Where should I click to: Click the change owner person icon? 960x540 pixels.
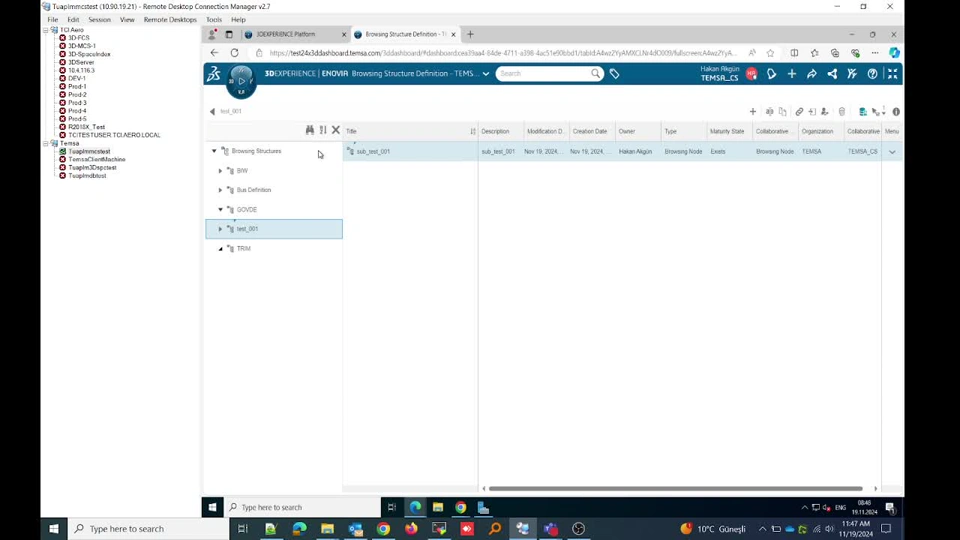coord(825,111)
